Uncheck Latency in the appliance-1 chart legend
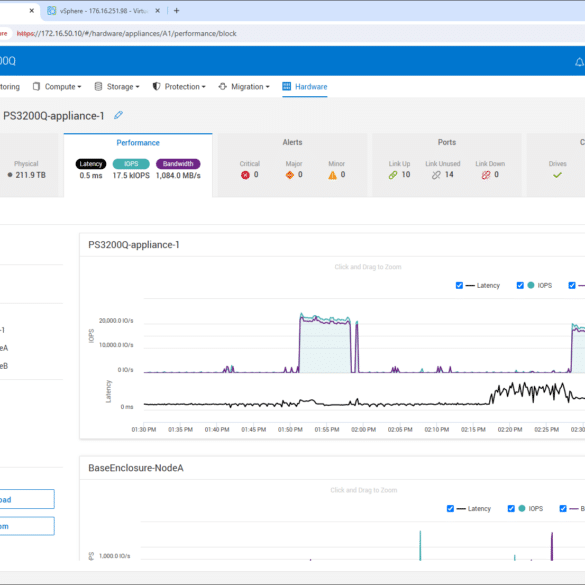 (x=459, y=285)
